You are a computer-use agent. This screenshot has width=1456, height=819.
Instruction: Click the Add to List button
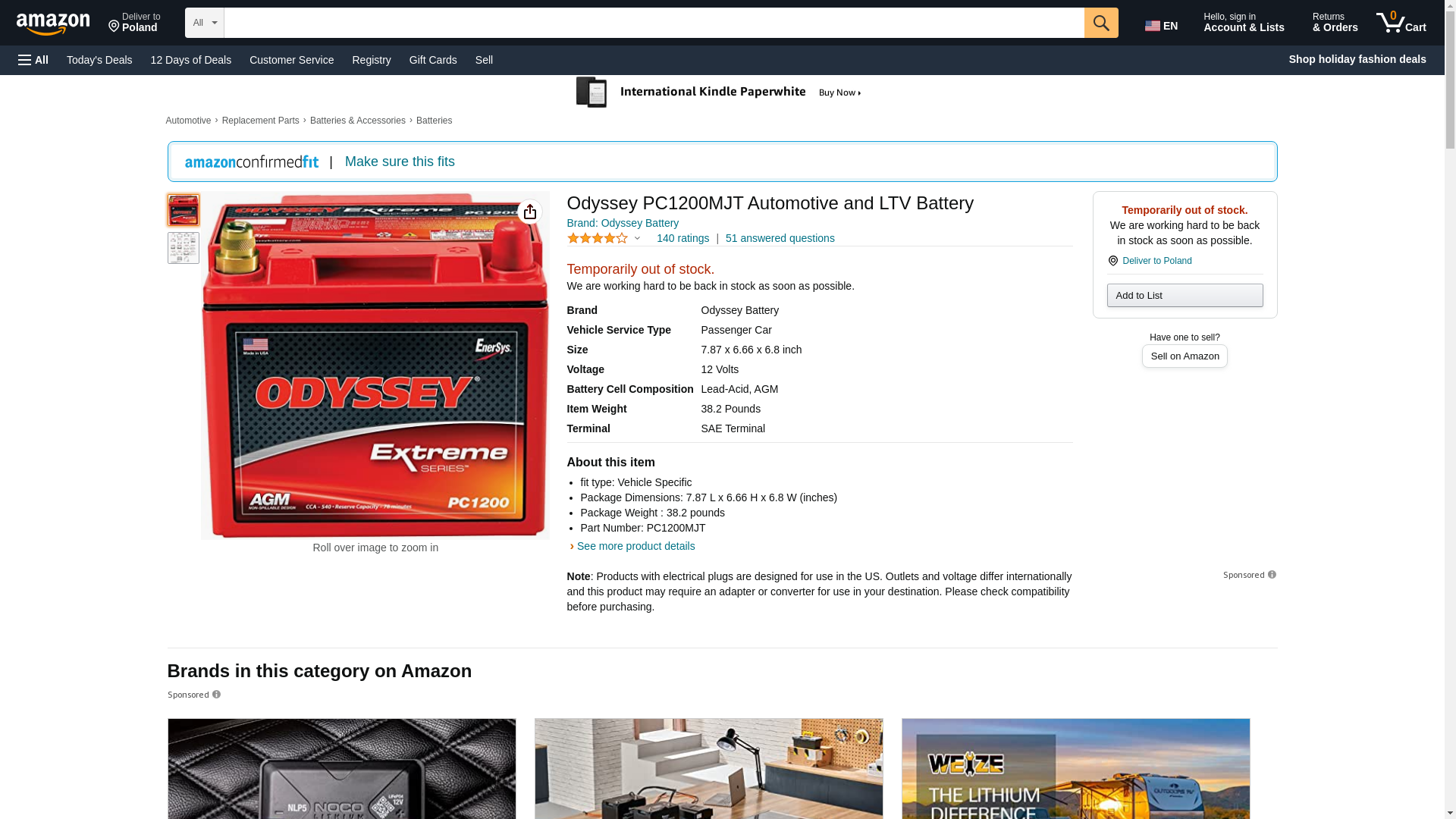1185,295
